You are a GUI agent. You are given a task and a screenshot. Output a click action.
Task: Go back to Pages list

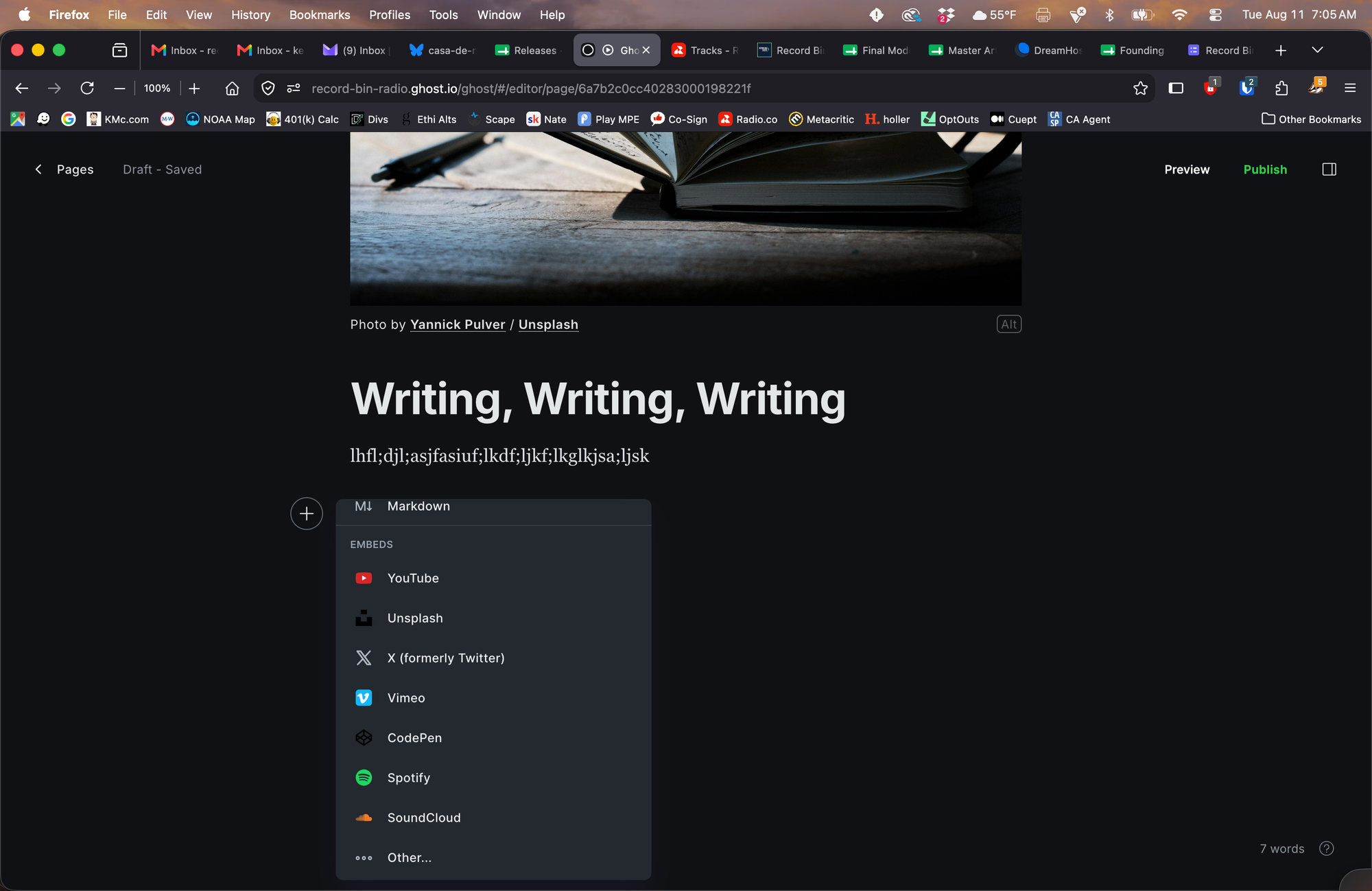click(x=64, y=169)
